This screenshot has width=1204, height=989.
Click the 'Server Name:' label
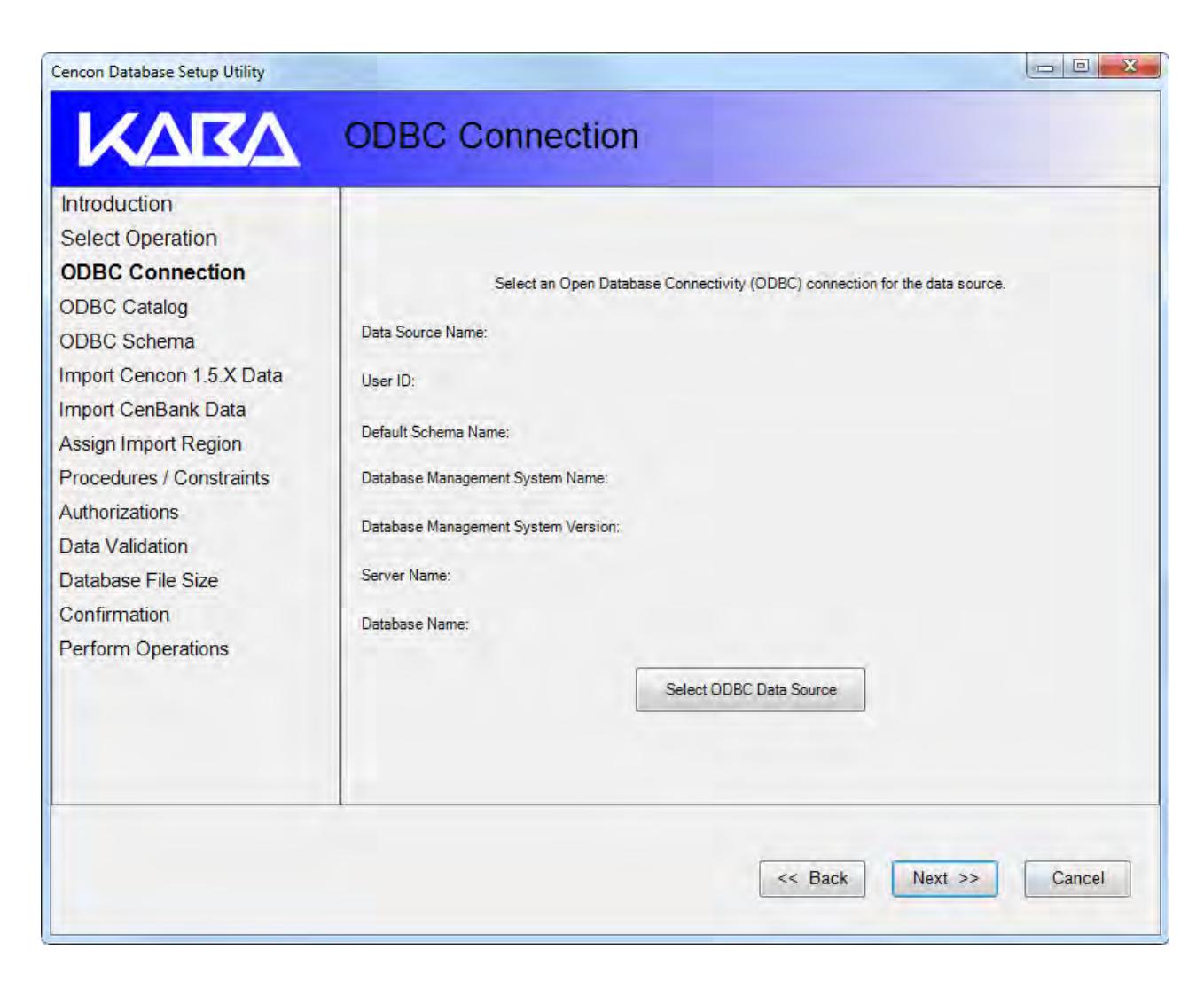pos(405,576)
